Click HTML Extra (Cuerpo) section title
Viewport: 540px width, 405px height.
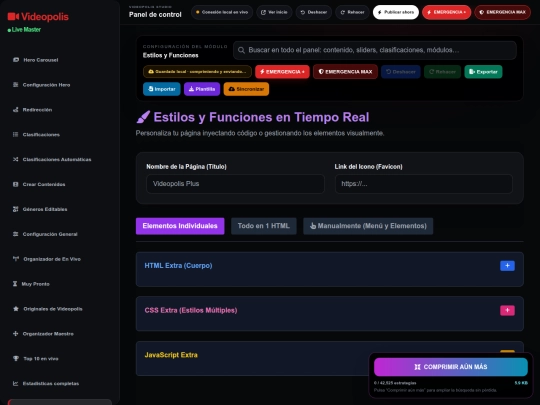[x=178, y=266]
